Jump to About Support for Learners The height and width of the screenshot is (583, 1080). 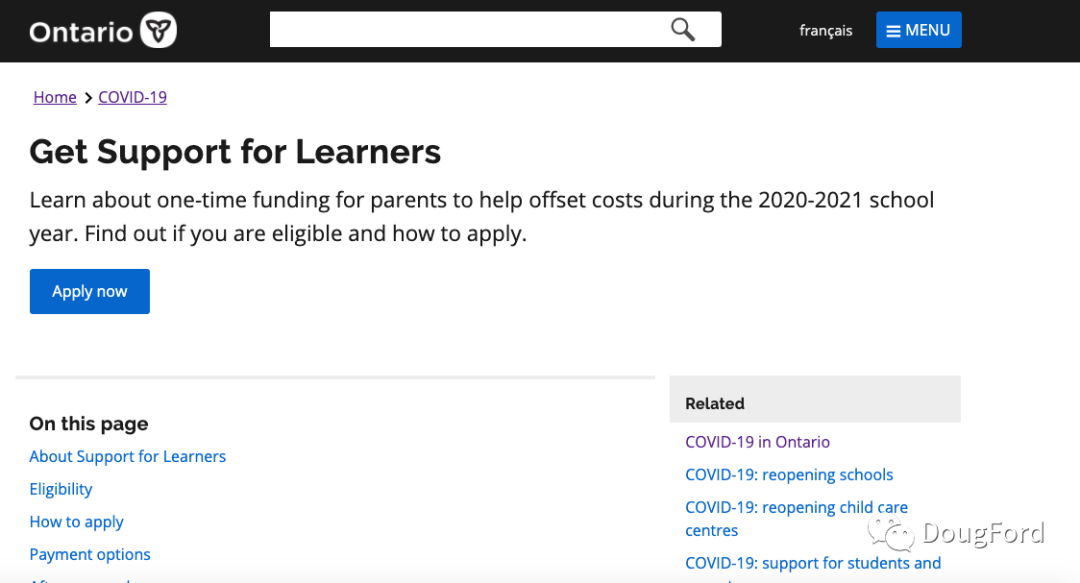point(128,456)
